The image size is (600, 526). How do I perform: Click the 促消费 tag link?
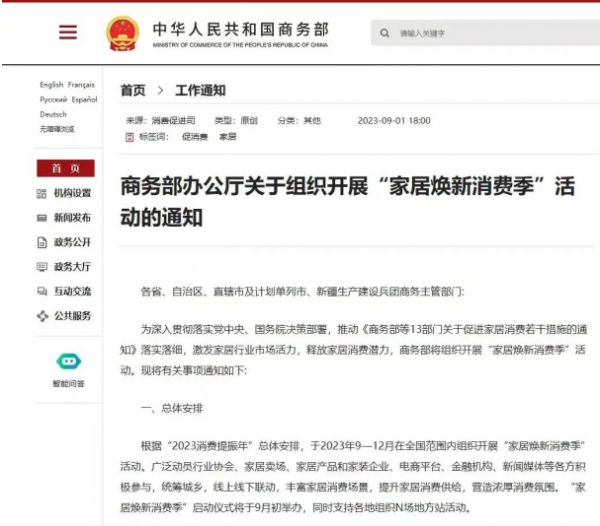[194, 136]
